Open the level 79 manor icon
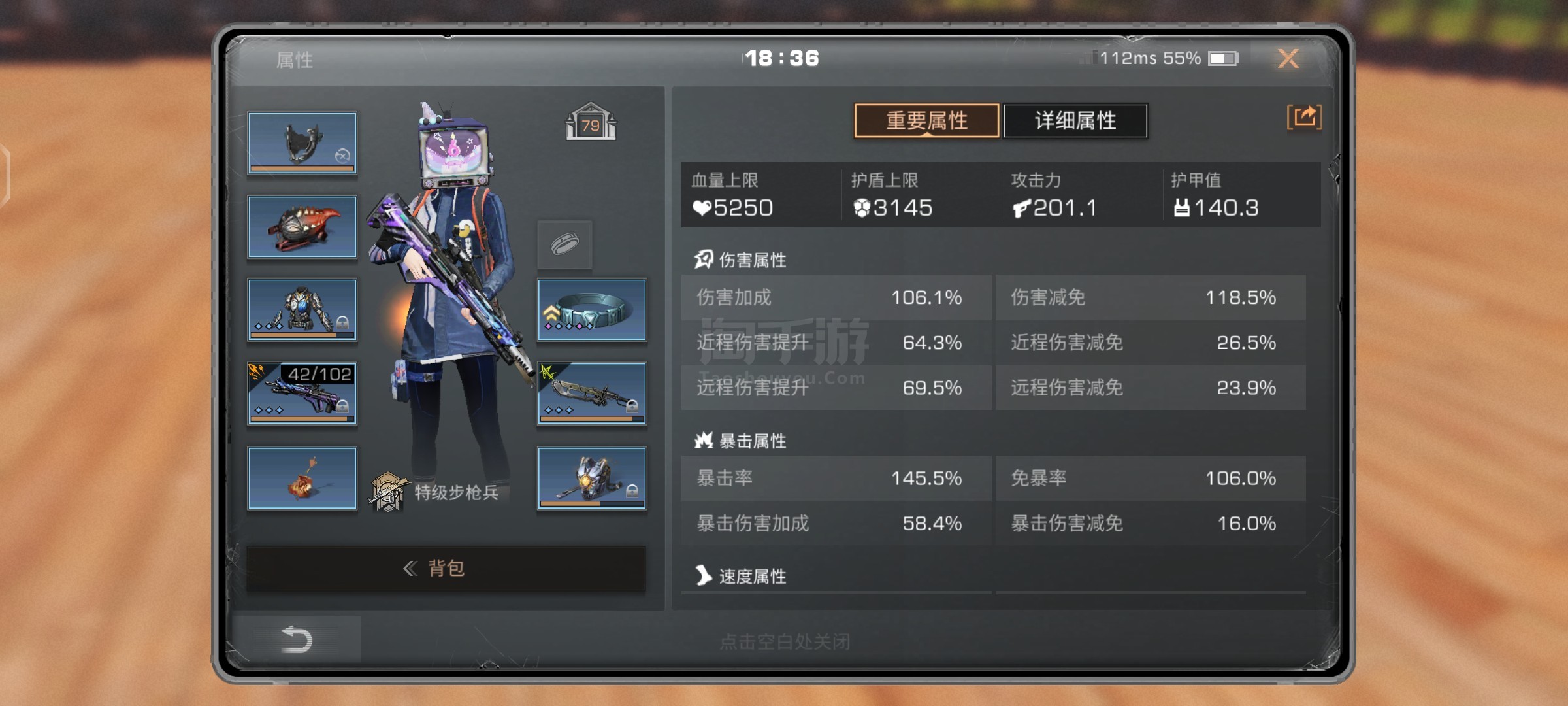 (591, 122)
